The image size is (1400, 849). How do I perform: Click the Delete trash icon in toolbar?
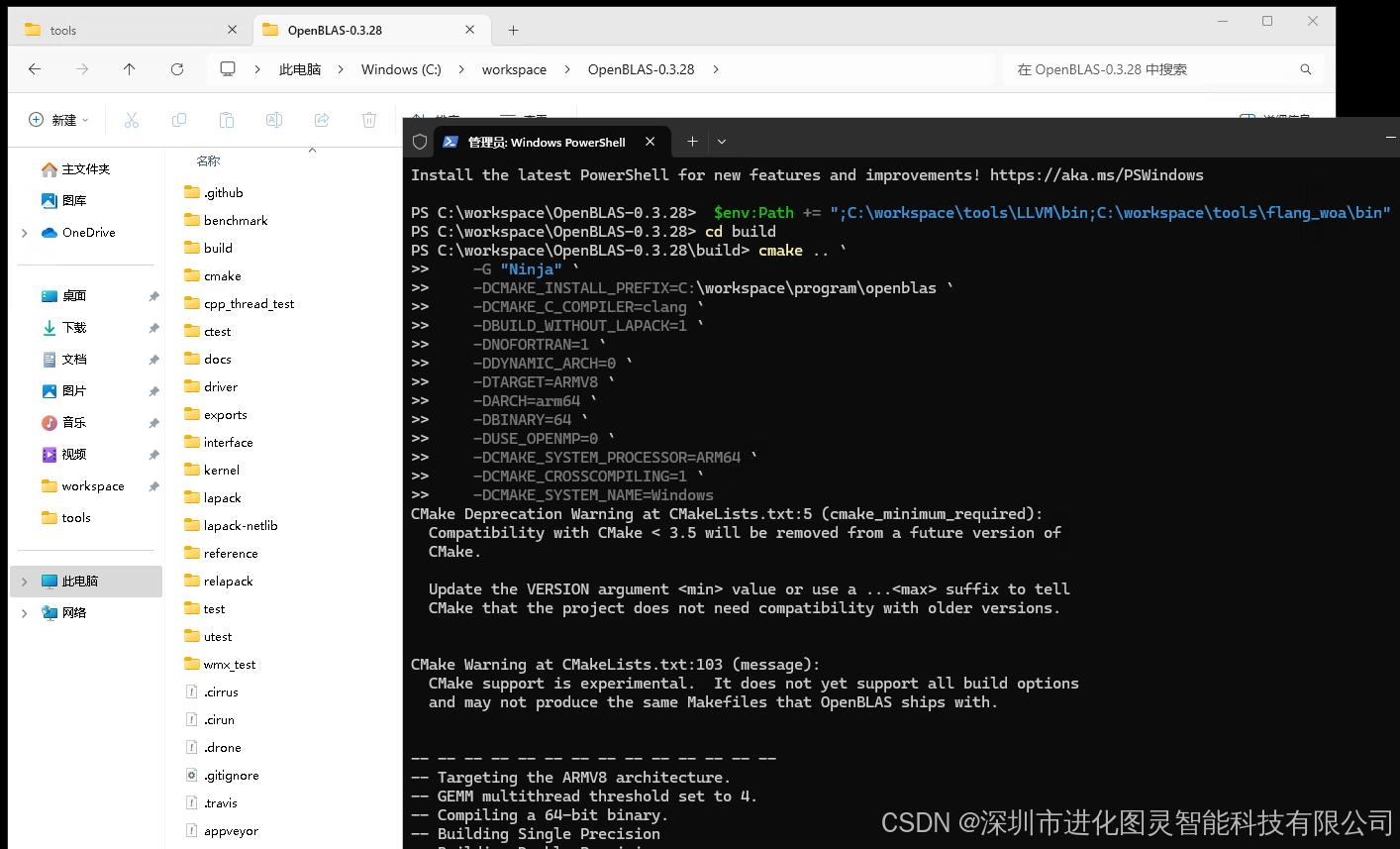pyautogui.click(x=369, y=120)
